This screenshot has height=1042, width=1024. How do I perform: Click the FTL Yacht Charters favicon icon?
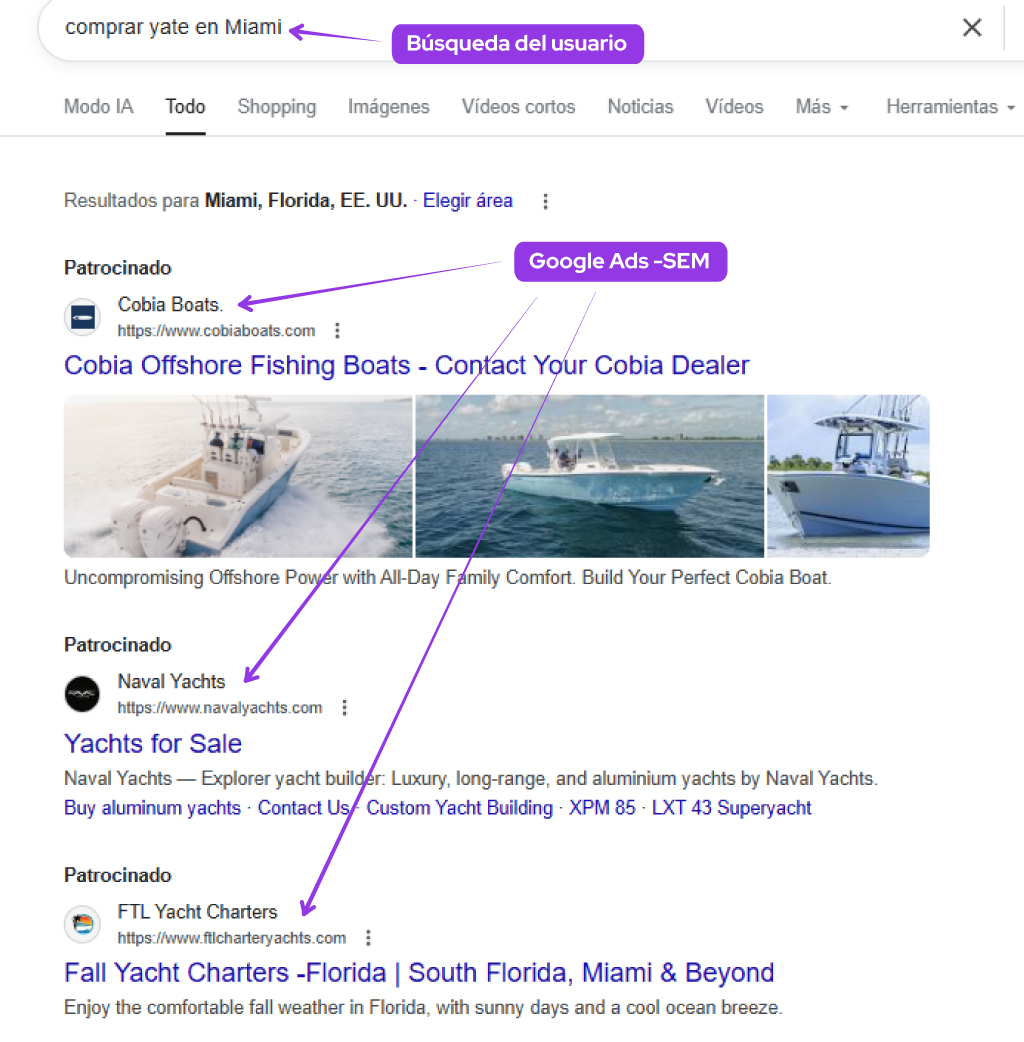[82, 924]
